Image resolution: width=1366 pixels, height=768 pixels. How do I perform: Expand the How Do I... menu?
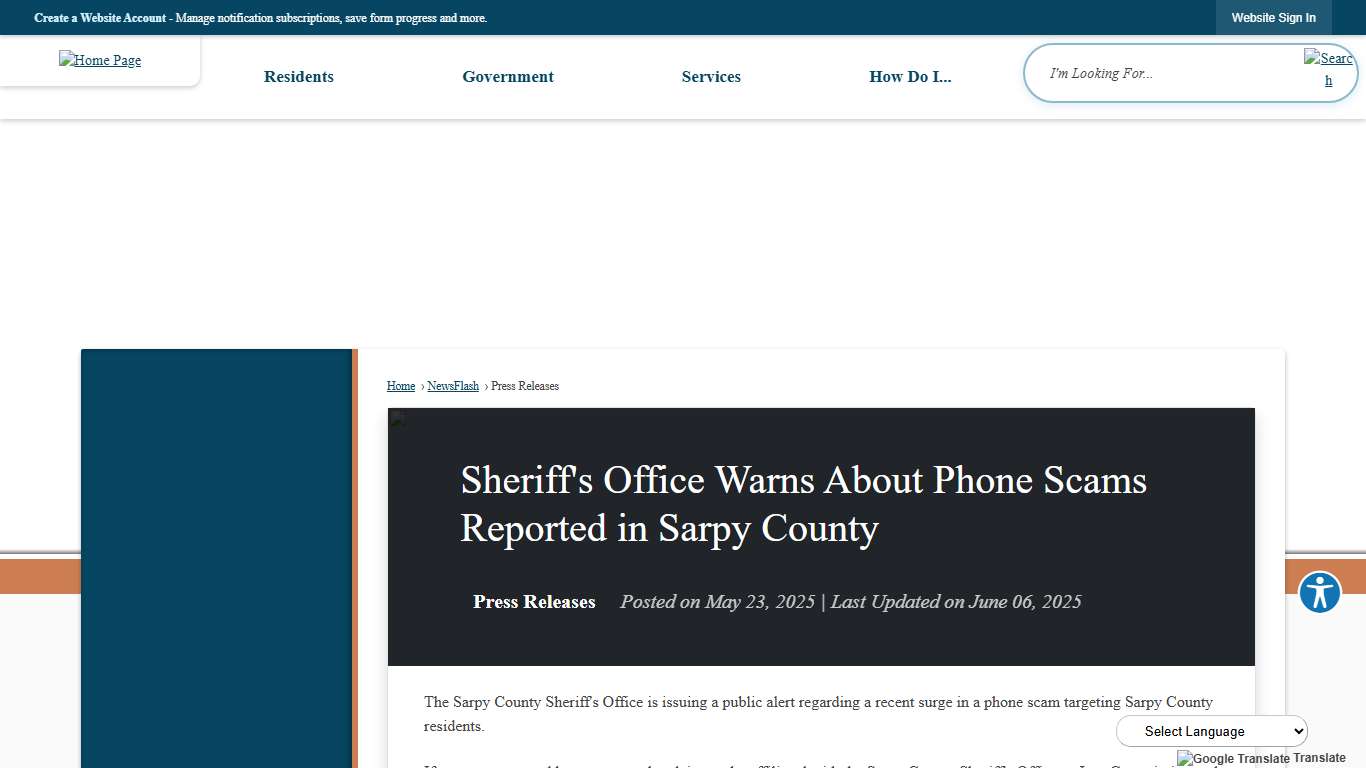pyautogui.click(x=910, y=76)
